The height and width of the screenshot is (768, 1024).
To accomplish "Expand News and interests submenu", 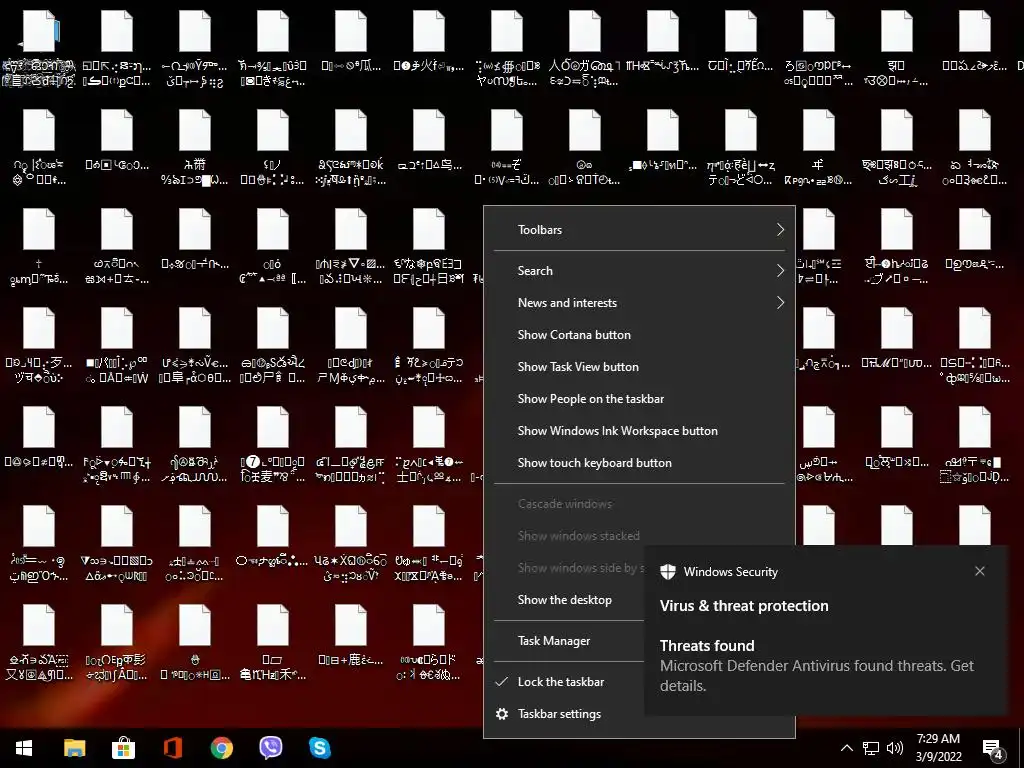I will (x=639, y=303).
